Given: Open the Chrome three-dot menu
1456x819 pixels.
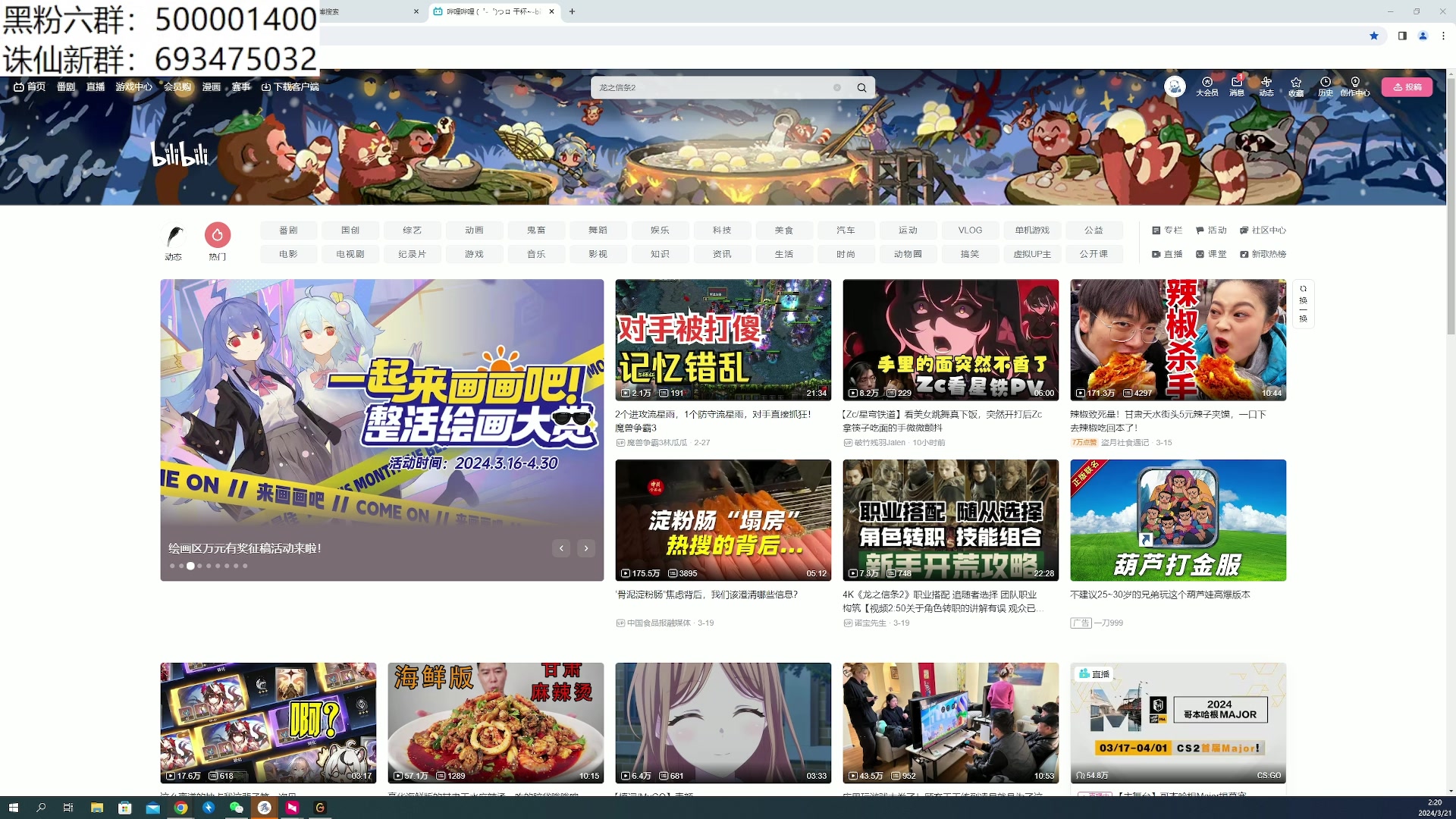Looking at the screenshot, I should coord(1443,36).
